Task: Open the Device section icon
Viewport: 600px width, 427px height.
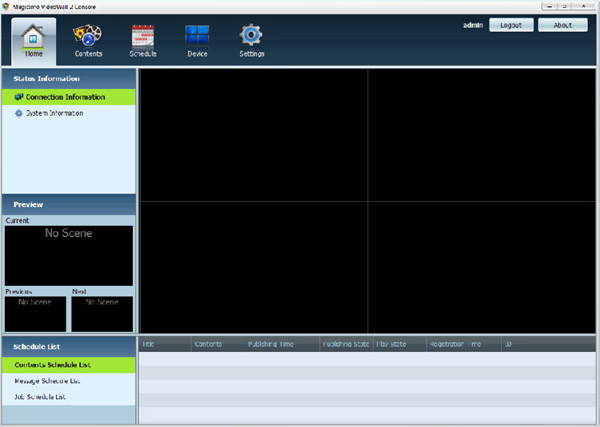Action: [197, 35]
